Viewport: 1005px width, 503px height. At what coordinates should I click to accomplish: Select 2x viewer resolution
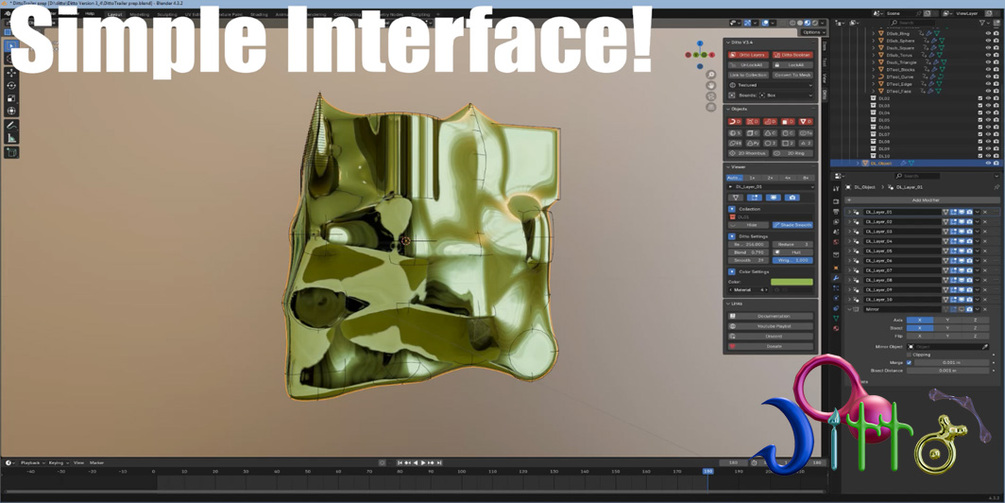tap(770, 177)
